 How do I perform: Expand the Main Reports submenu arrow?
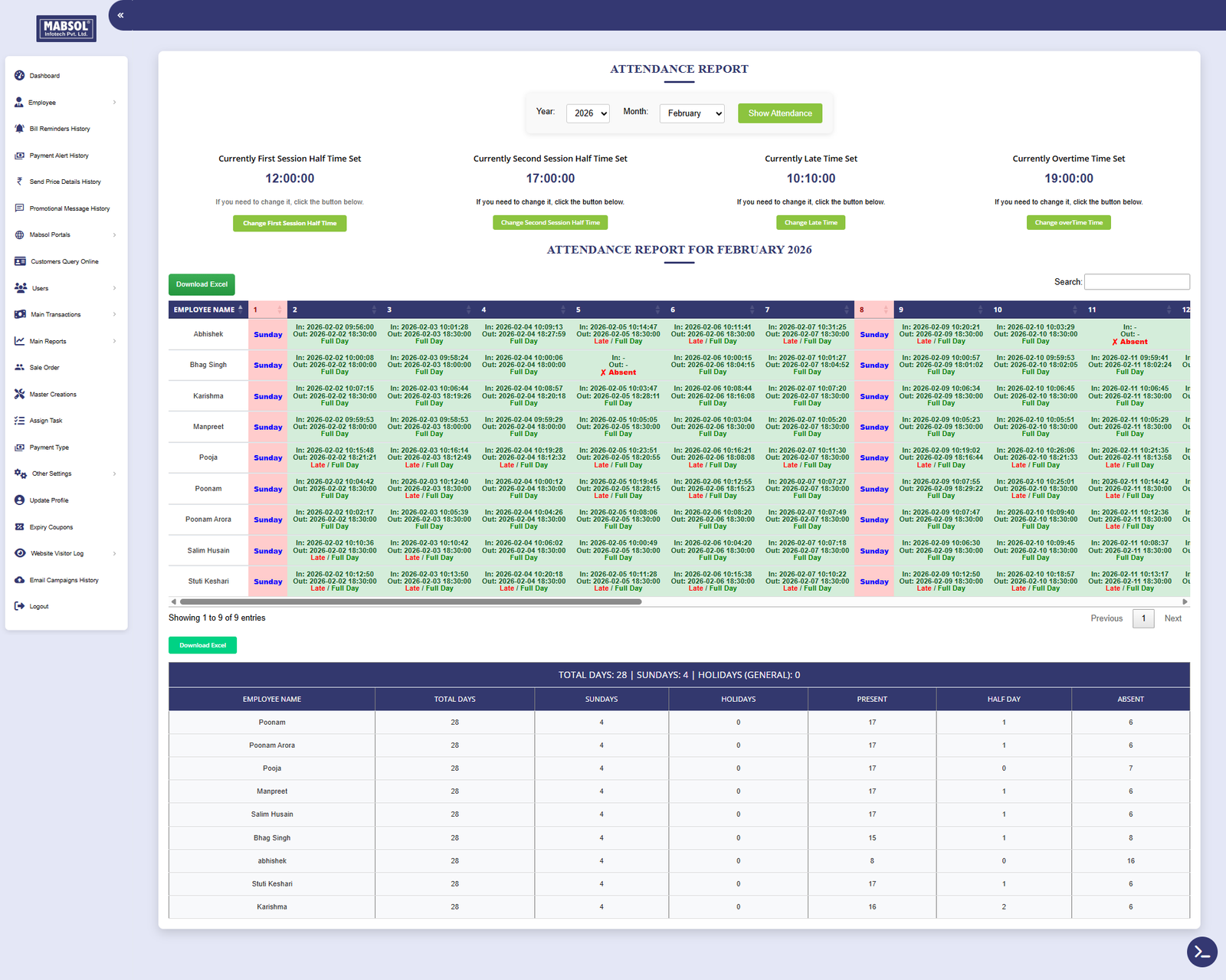[114, 342]
